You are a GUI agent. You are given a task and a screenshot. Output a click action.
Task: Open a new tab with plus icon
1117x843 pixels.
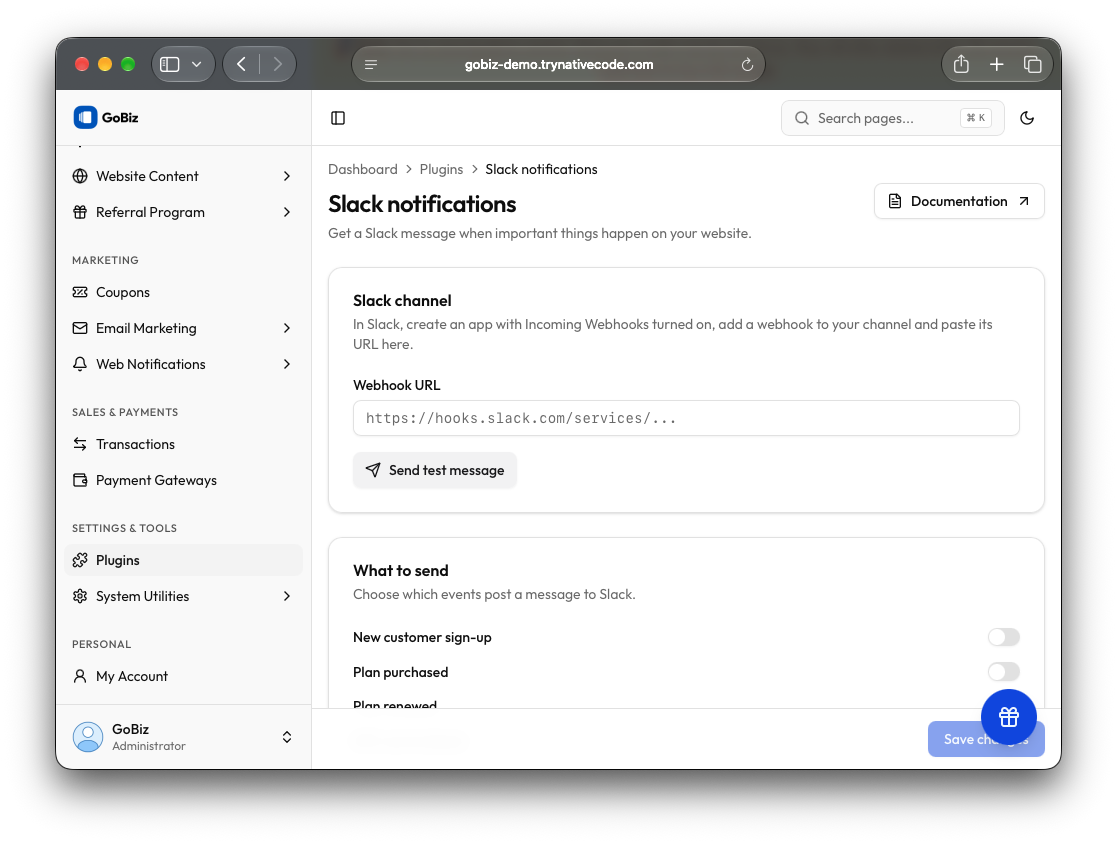click(997, 65)
